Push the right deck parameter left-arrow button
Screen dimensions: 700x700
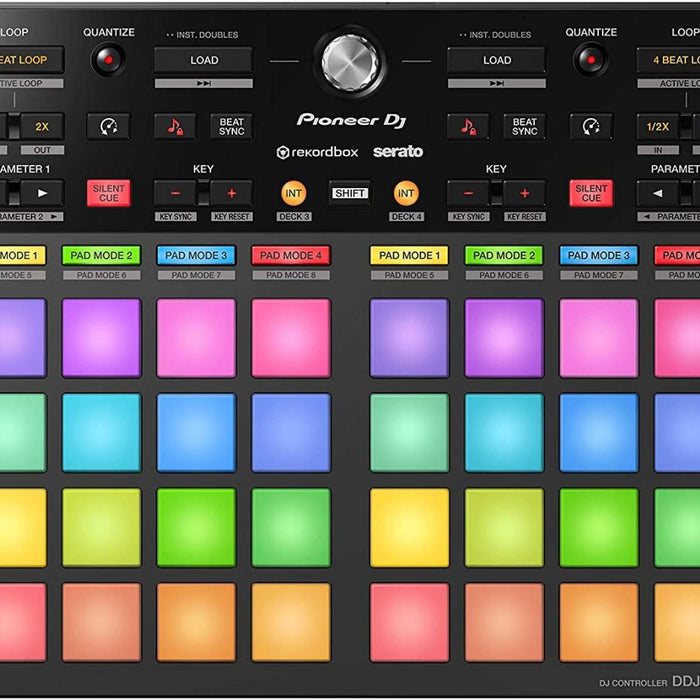point(658,193)
